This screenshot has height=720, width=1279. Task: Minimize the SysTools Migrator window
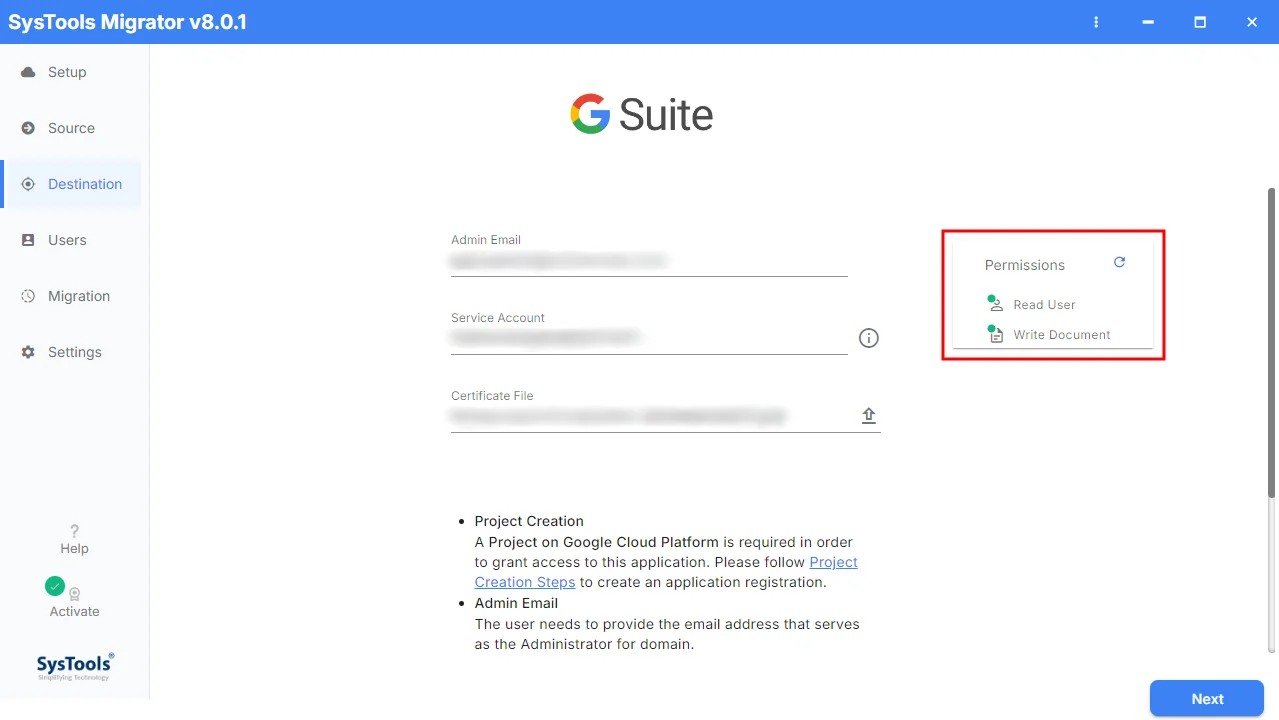click(1148, 22)
